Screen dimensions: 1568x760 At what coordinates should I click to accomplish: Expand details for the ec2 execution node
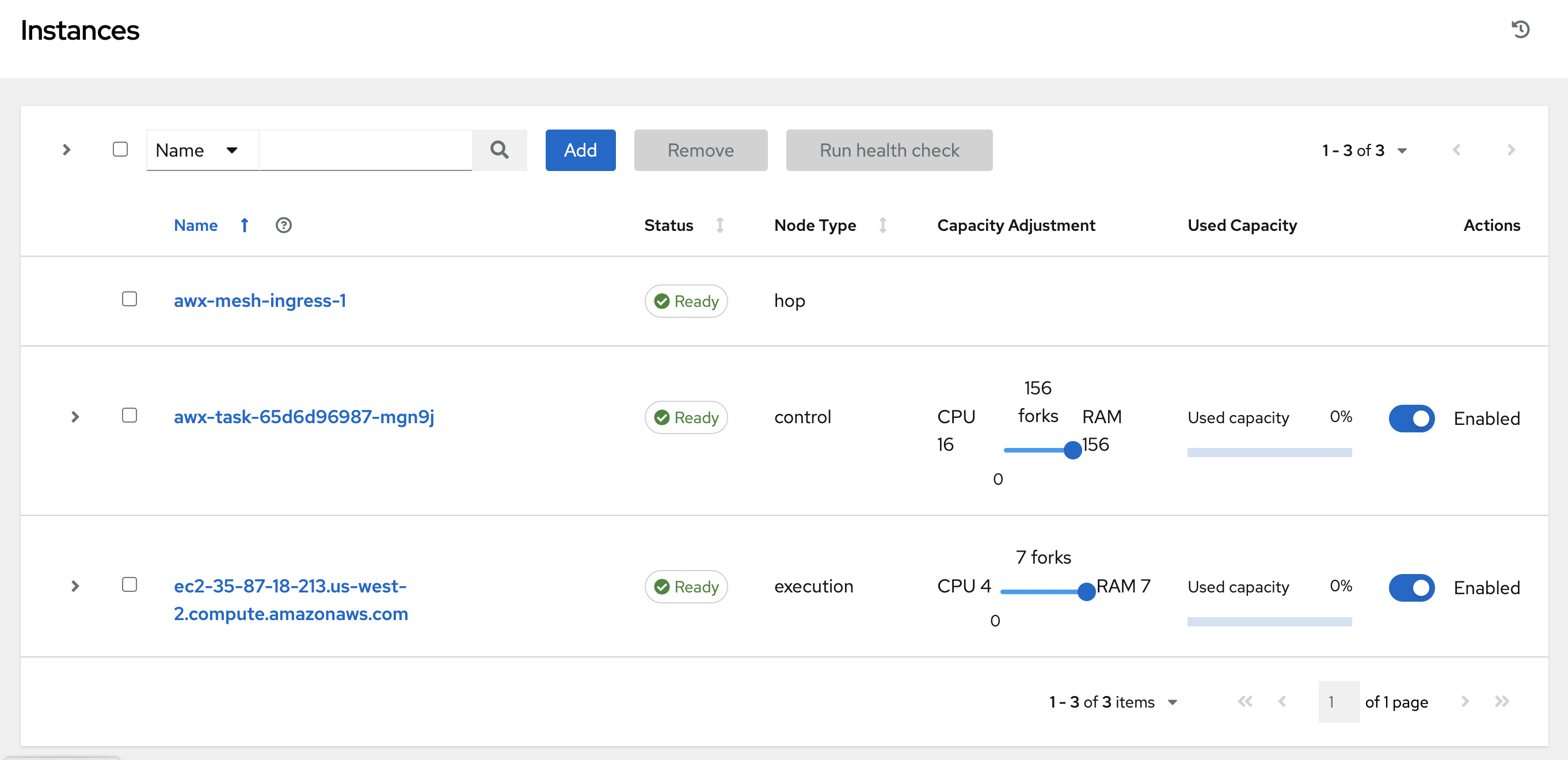point(75,587)
